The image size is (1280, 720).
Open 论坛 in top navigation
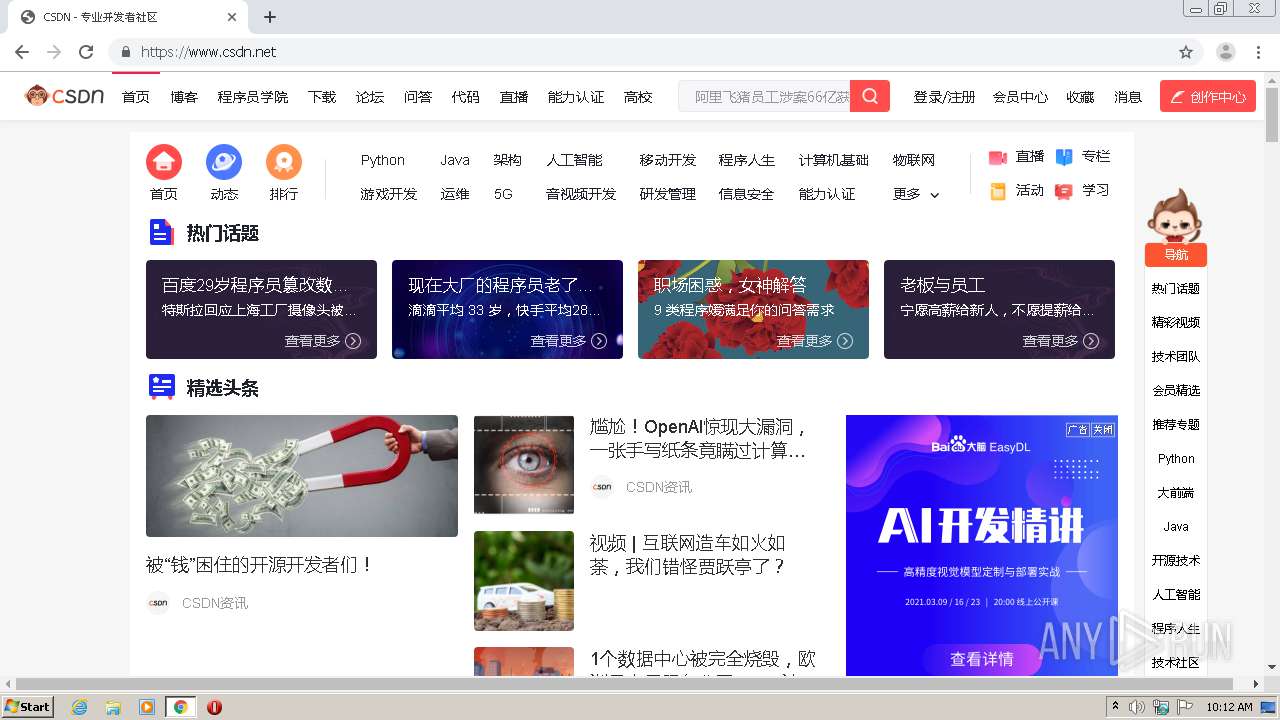(x=370, y=97)
